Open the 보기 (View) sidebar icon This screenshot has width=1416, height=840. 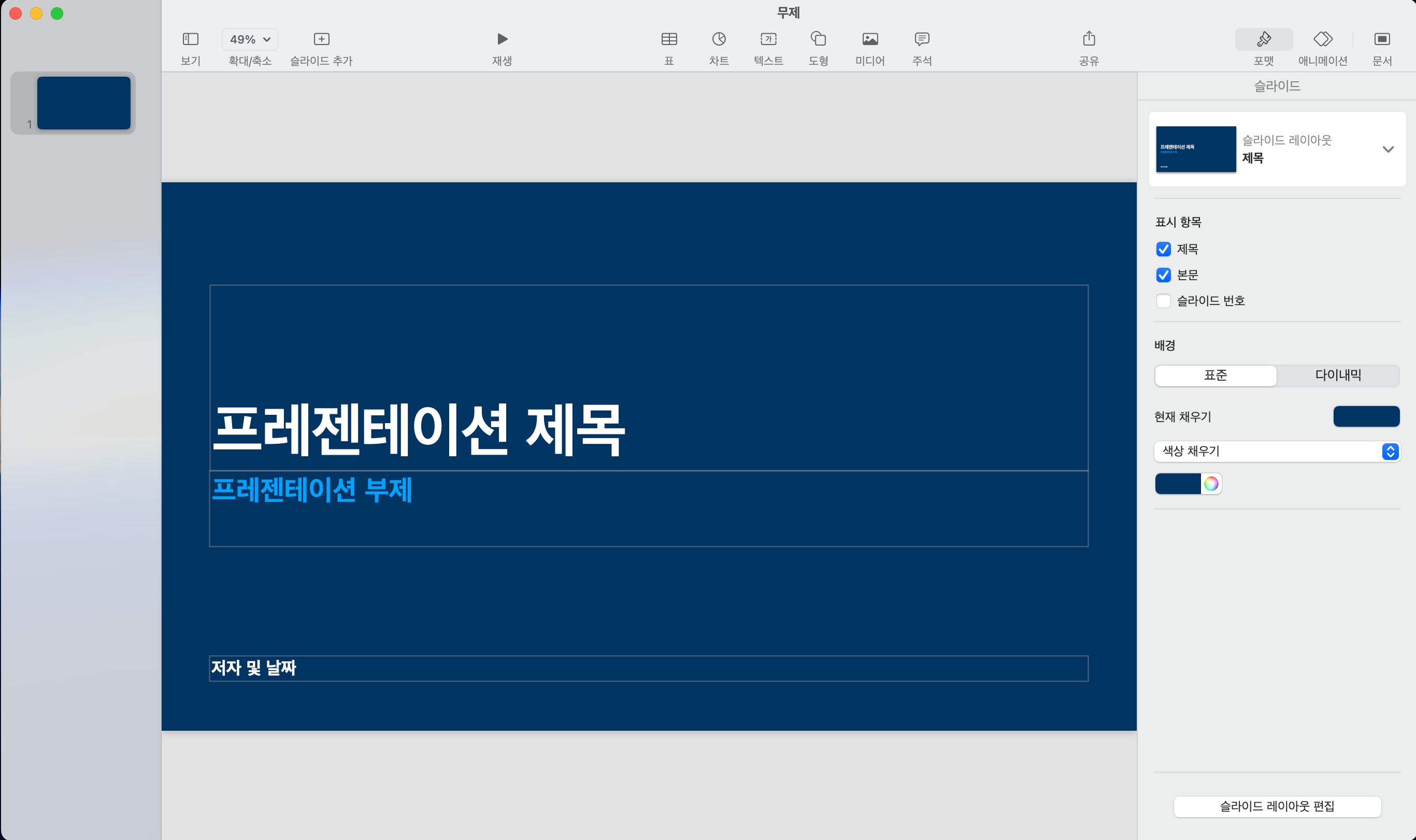tap(190, 39)
